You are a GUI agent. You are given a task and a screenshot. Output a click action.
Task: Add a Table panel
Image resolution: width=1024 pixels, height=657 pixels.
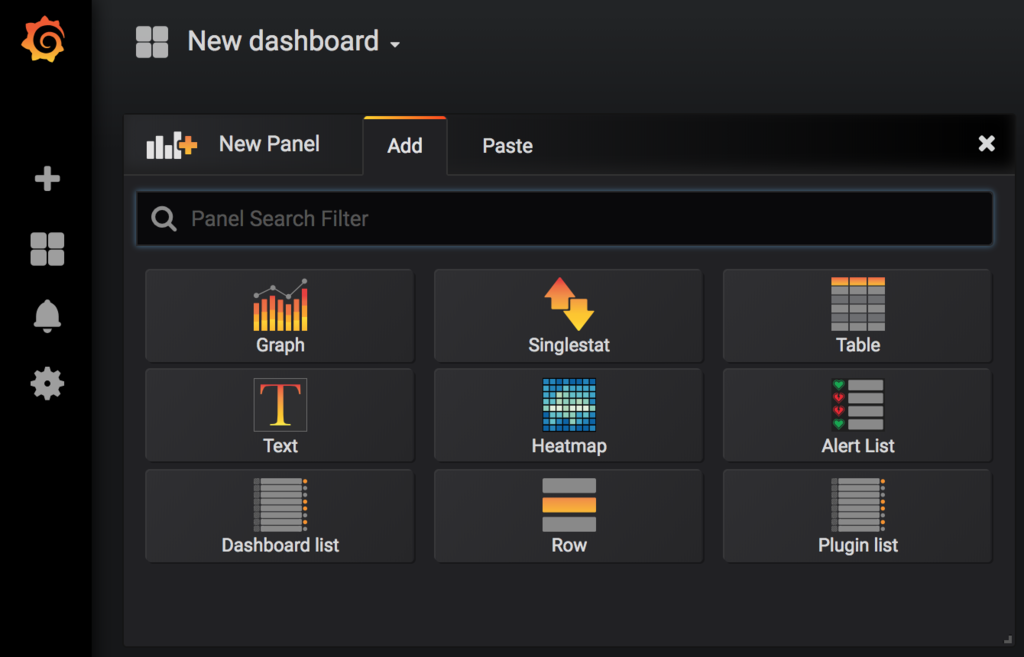(x=857, y=315)
